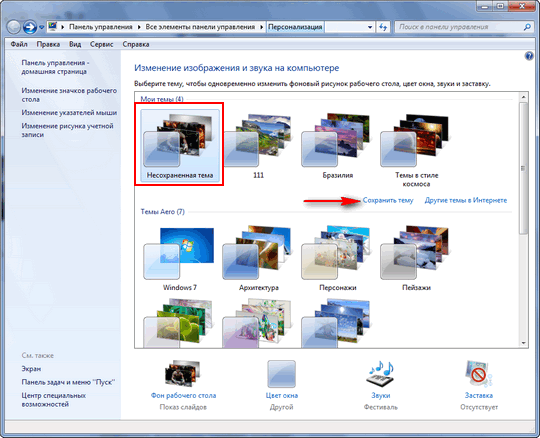Image resolution: width=540 pixels, height=438 pixels.
Task: Click the Фон рабочего стола icon
Action: tap(183, 373)
